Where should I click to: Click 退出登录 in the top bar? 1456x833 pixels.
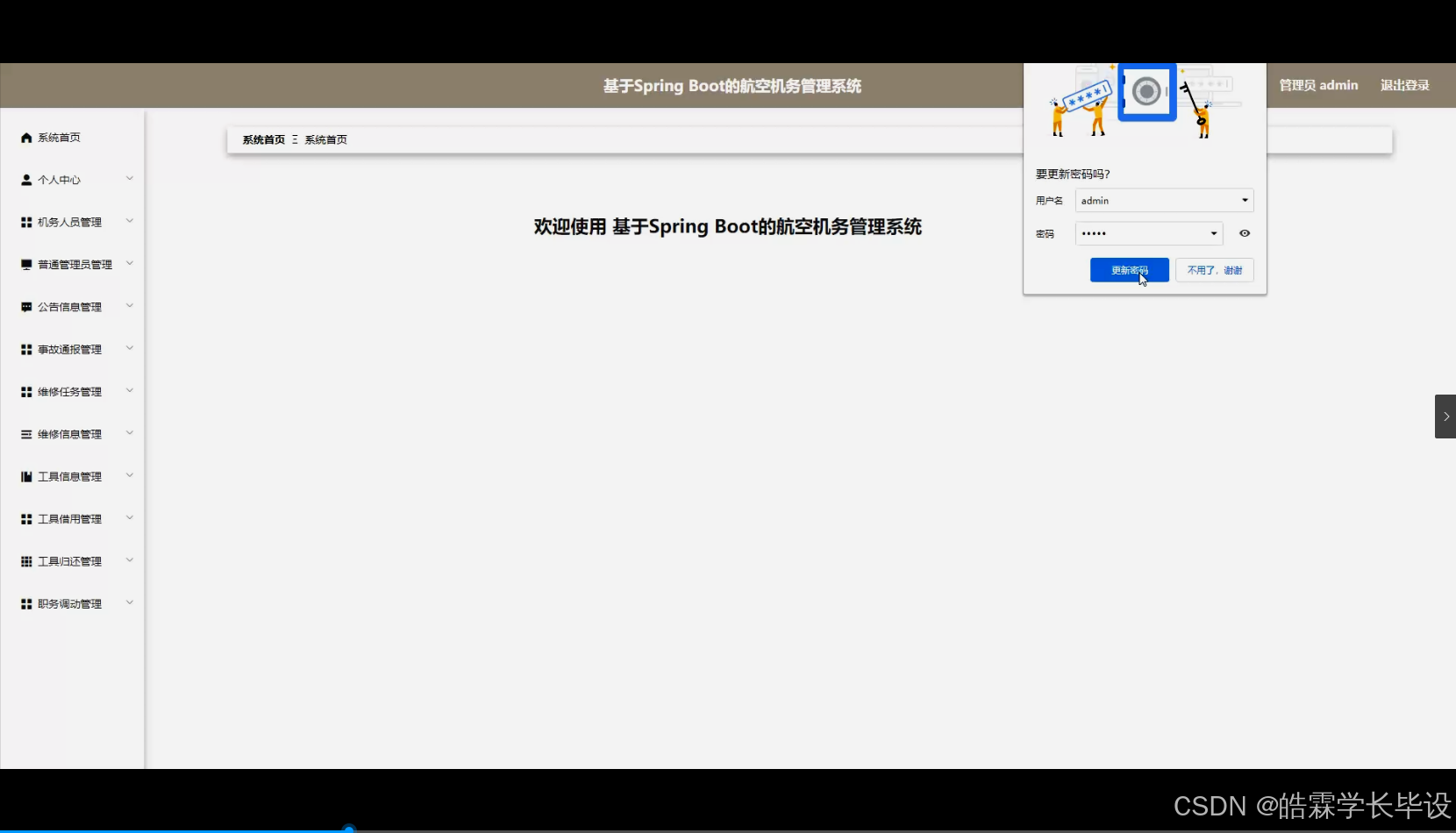(1403, 85)
